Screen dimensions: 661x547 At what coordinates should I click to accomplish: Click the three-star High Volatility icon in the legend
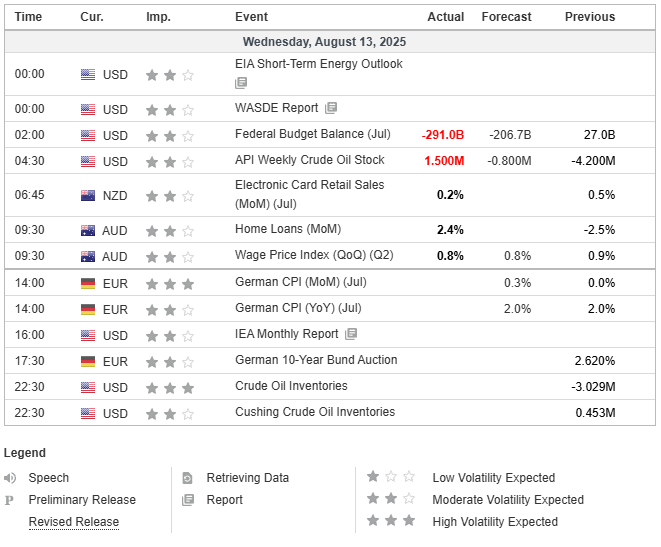[x=391, y=520]
